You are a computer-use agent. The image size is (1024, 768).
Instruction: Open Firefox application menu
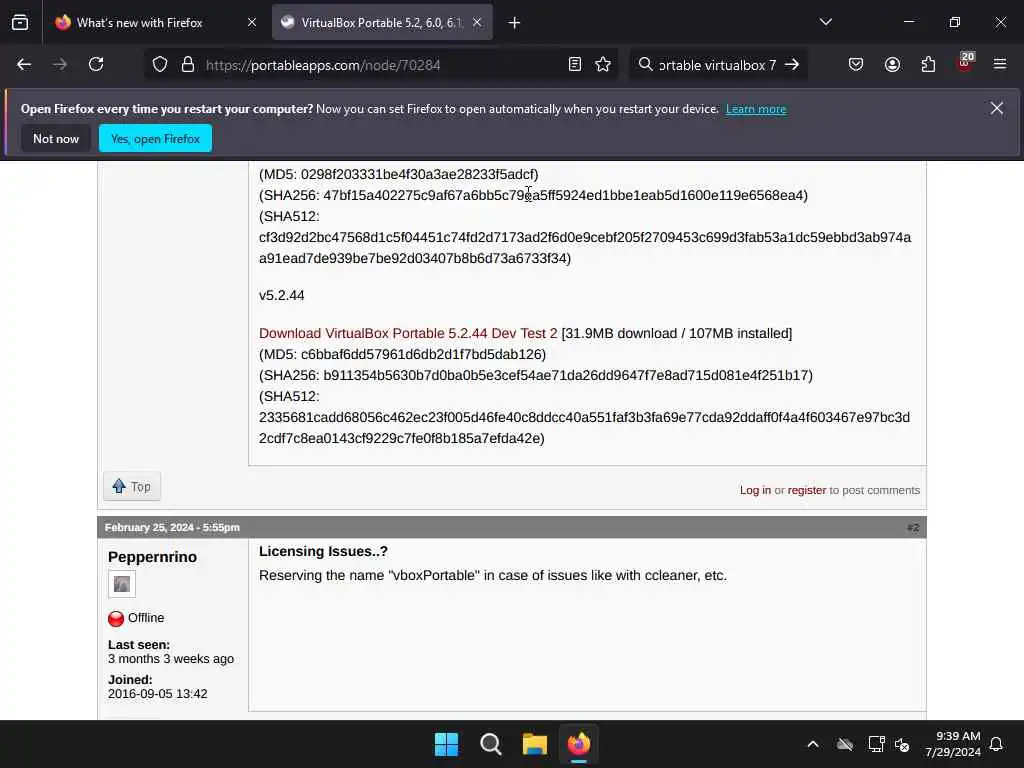click(x=1000, y=64)
